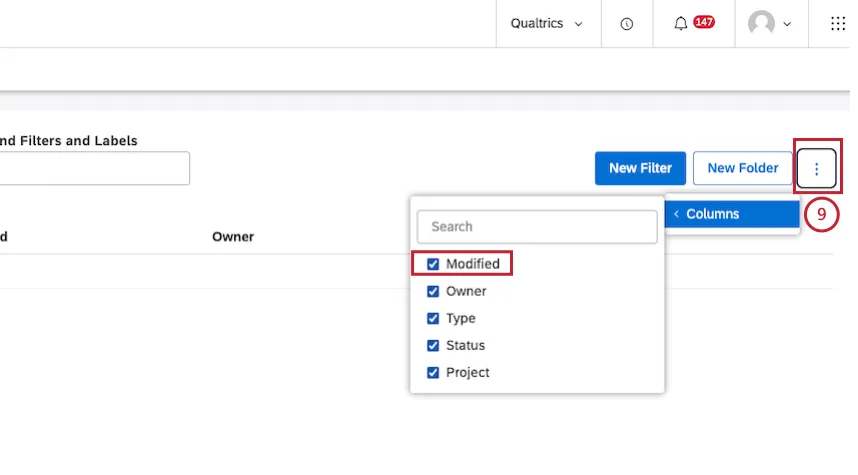Screen dimensions: 858x475
Task: Toggle the Project column checkbox
Action: click(x=433, y=372)
